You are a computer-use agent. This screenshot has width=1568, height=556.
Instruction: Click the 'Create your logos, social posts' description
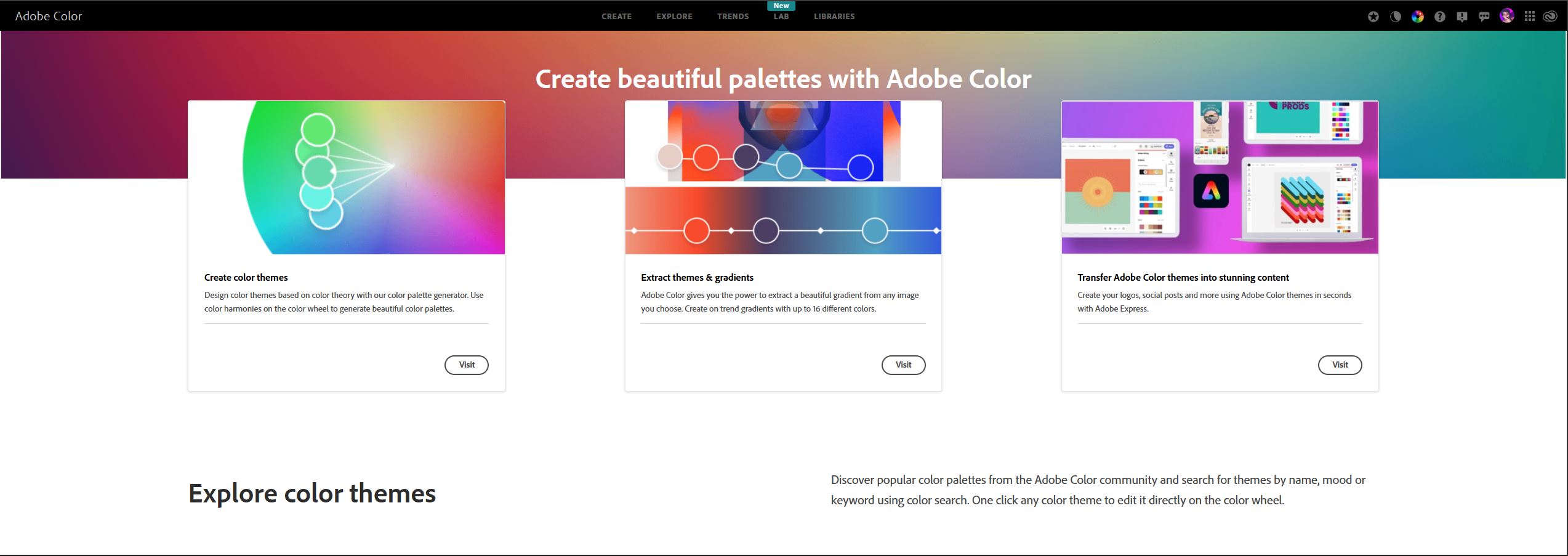1214,302
